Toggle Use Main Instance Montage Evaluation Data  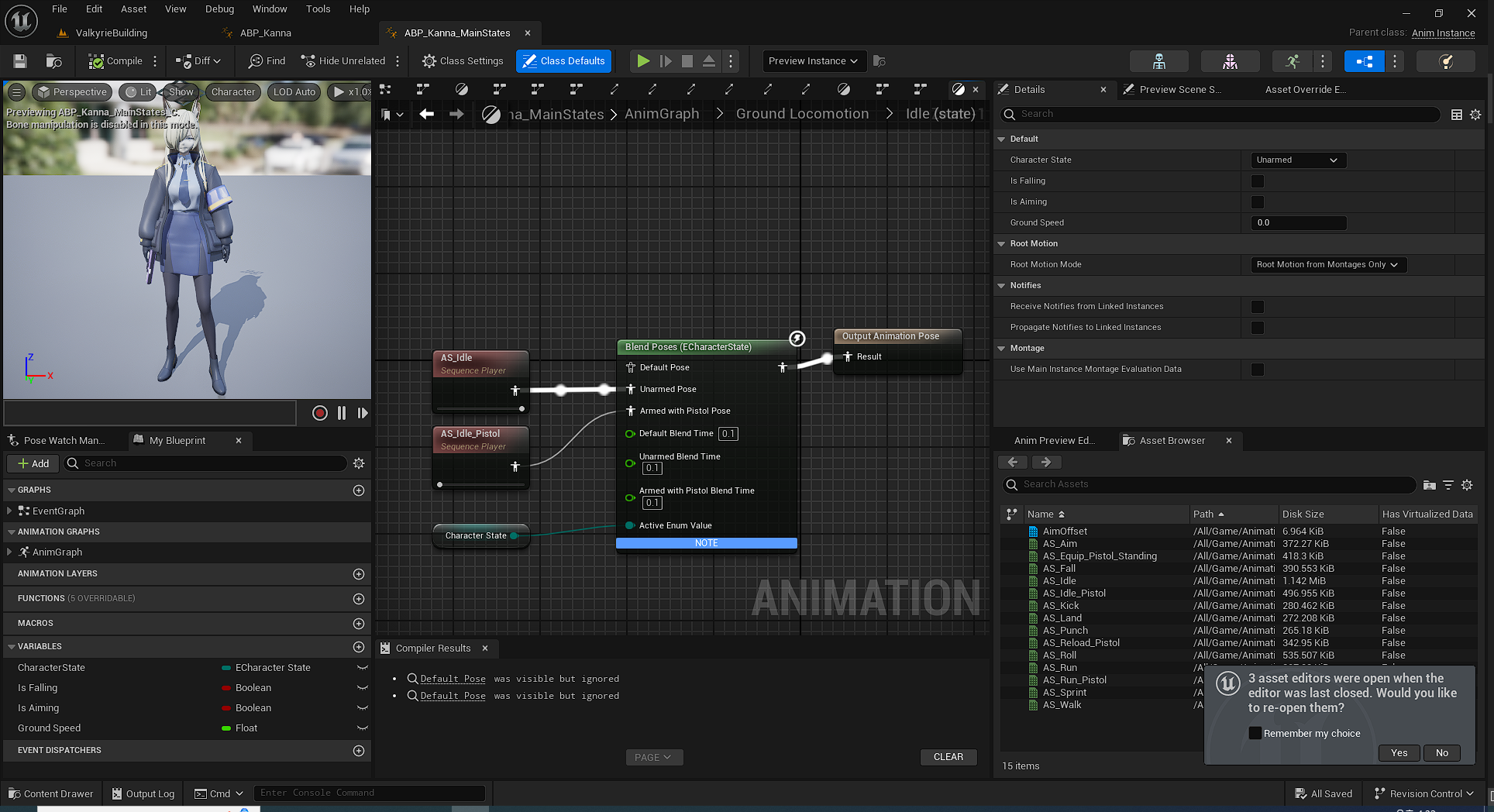(x=1258, y=370)
